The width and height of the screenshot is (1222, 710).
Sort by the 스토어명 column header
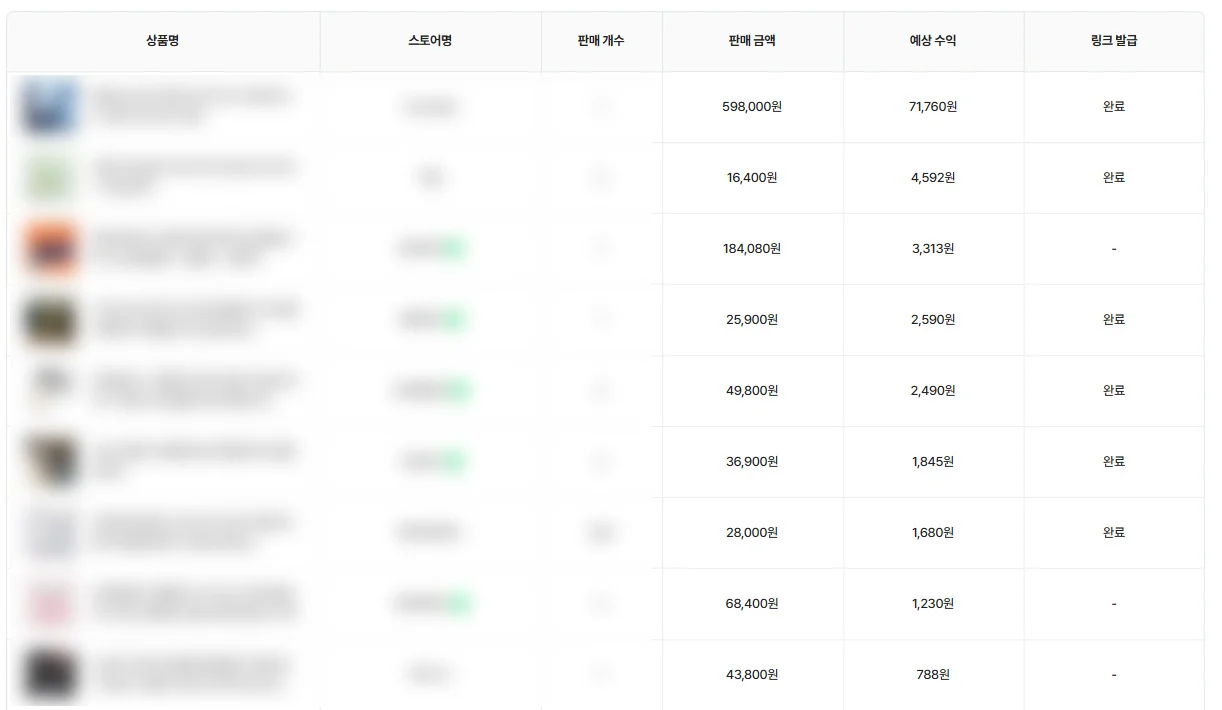coord(430,41)
